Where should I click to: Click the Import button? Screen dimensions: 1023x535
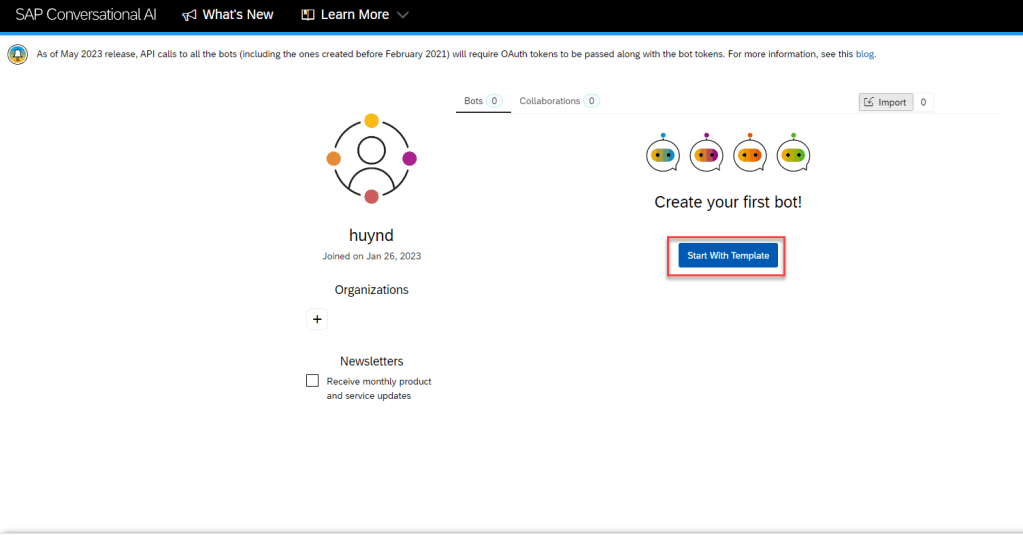click(x=886, y=102)
